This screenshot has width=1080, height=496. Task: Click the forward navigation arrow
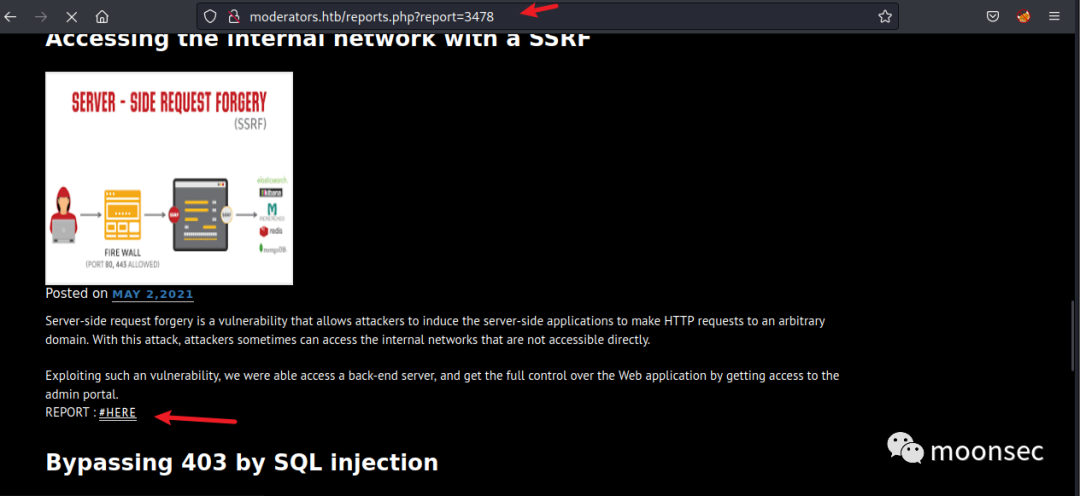pyautogui.click(x=41, y=17)
